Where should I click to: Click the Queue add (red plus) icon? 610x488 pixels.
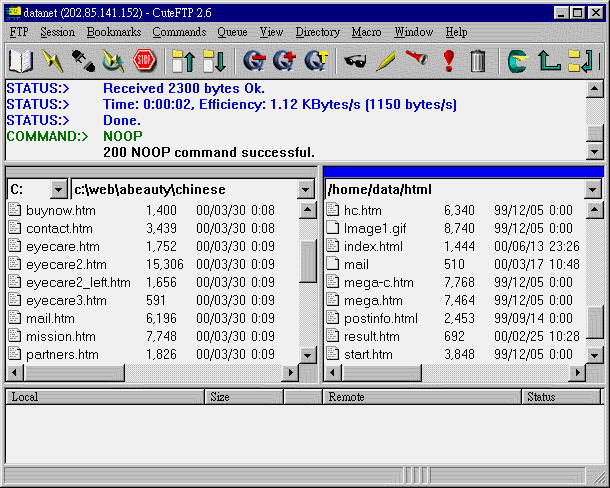tap(284, 61)
